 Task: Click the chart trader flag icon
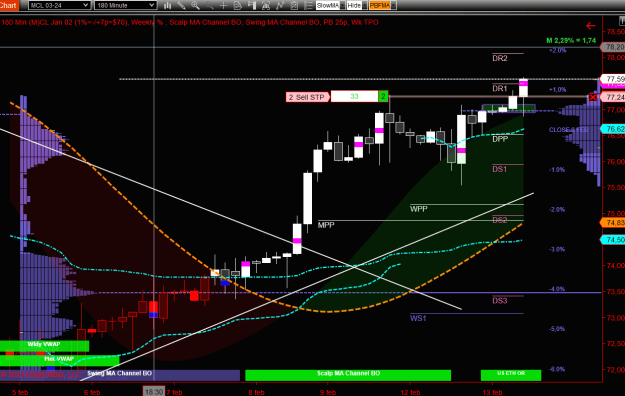pyautogui.click(x=252, y=5)
